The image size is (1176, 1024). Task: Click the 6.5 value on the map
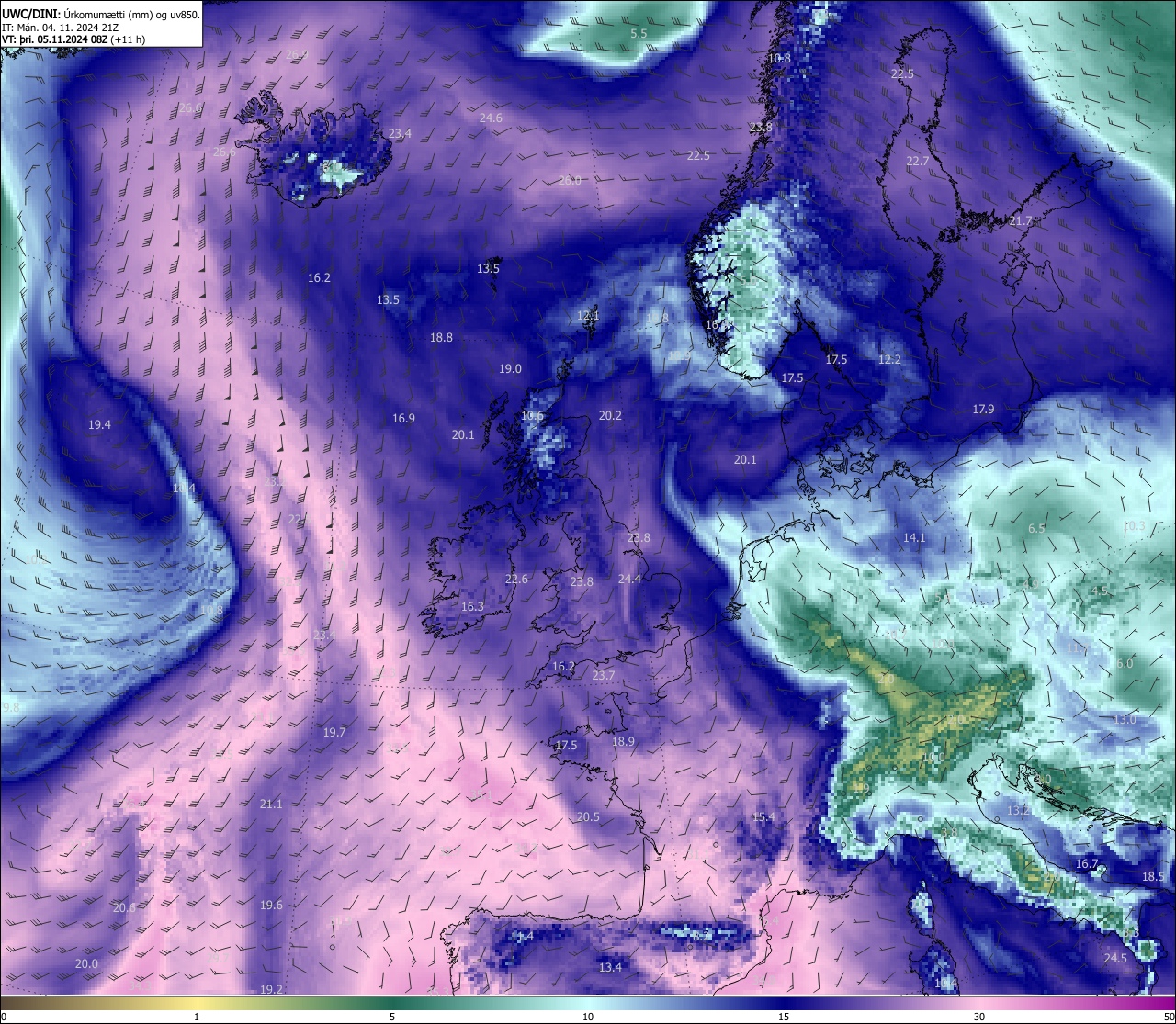[1036, 528]
